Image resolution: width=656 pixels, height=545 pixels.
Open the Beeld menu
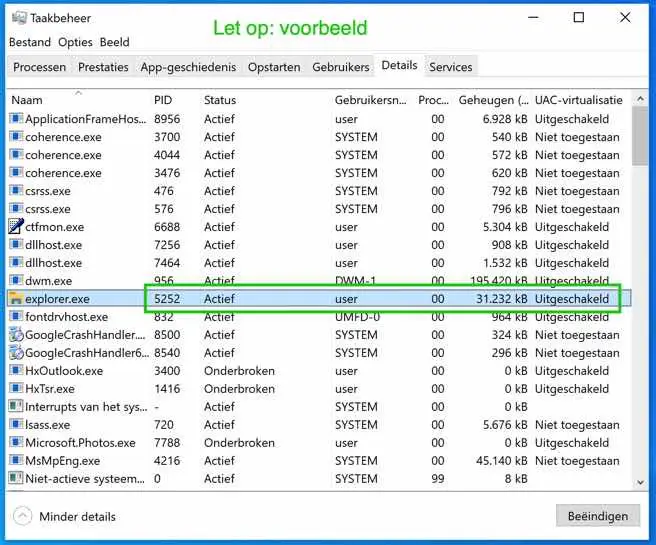(x=115, y=42)
